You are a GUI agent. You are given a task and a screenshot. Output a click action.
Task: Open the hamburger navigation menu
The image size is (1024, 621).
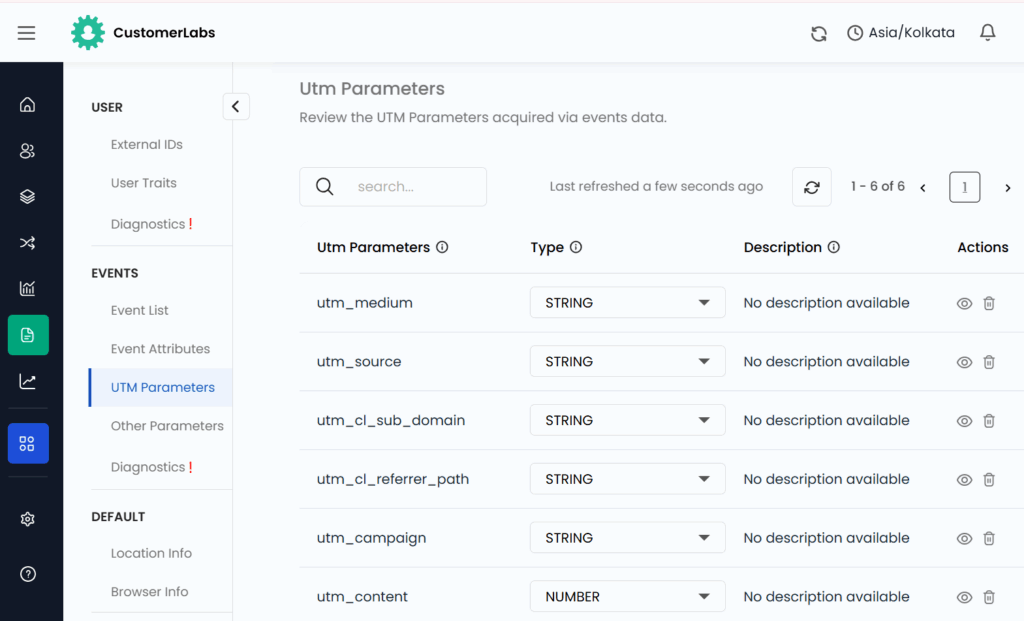(x=26, y=32)
